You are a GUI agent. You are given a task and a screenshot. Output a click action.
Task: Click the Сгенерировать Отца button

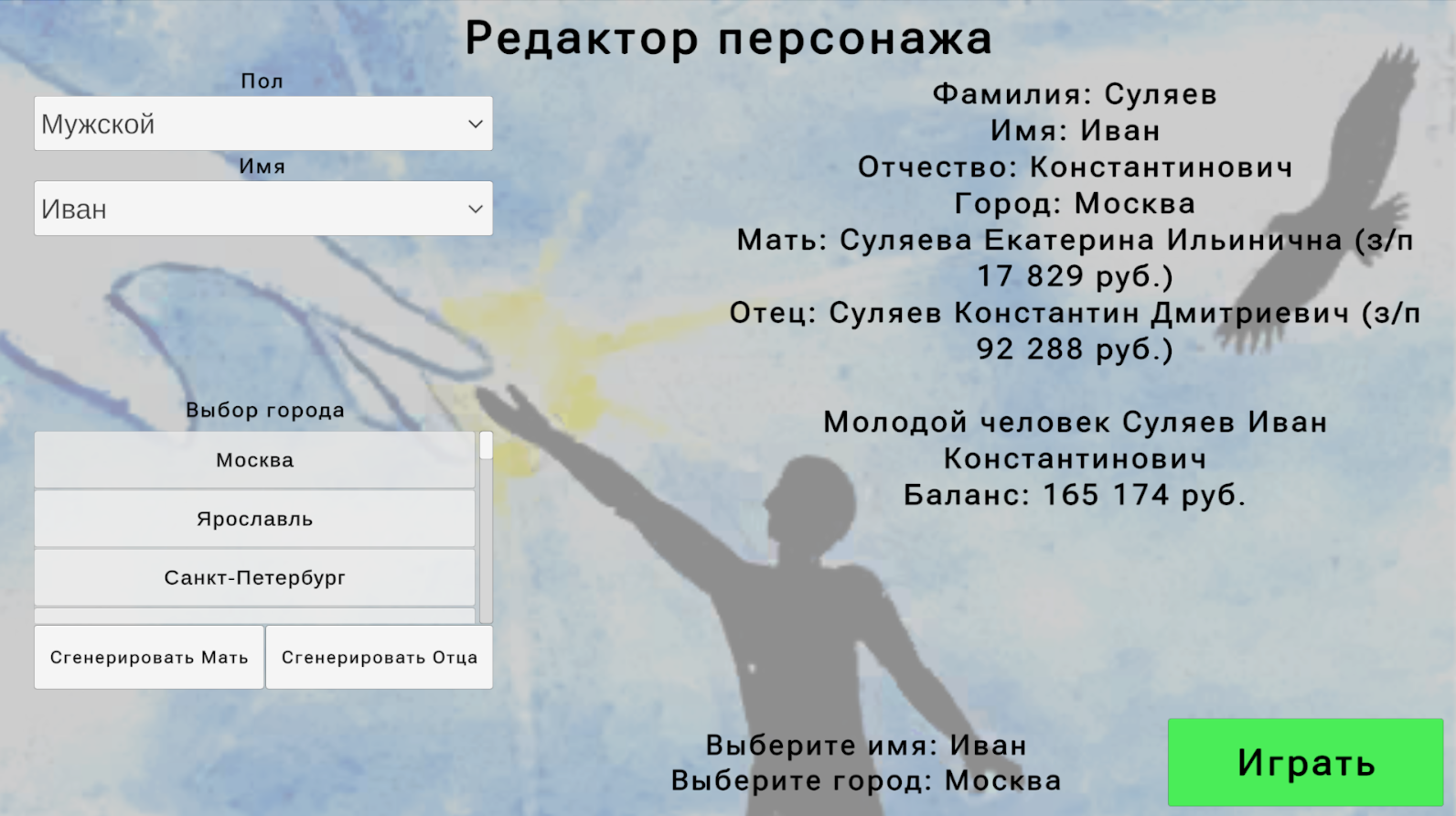point(380,657)
